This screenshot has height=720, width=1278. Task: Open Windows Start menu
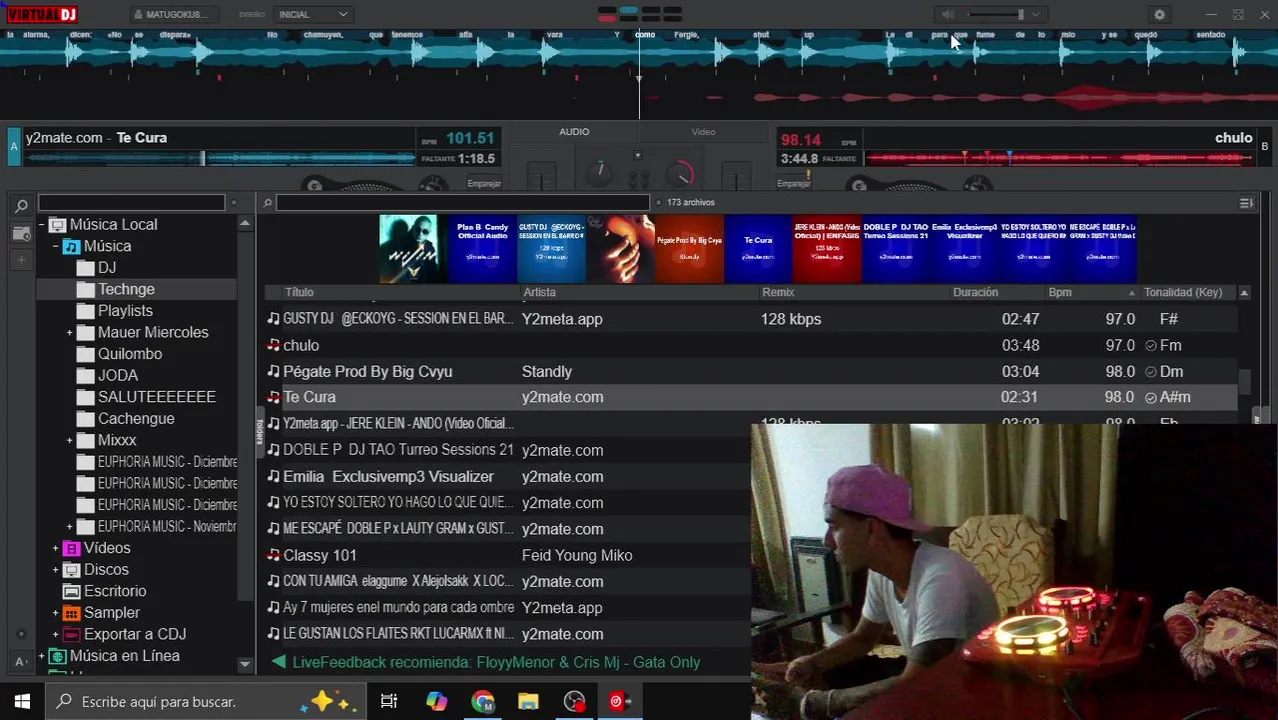pyautogui.click(x=22, y=701)
